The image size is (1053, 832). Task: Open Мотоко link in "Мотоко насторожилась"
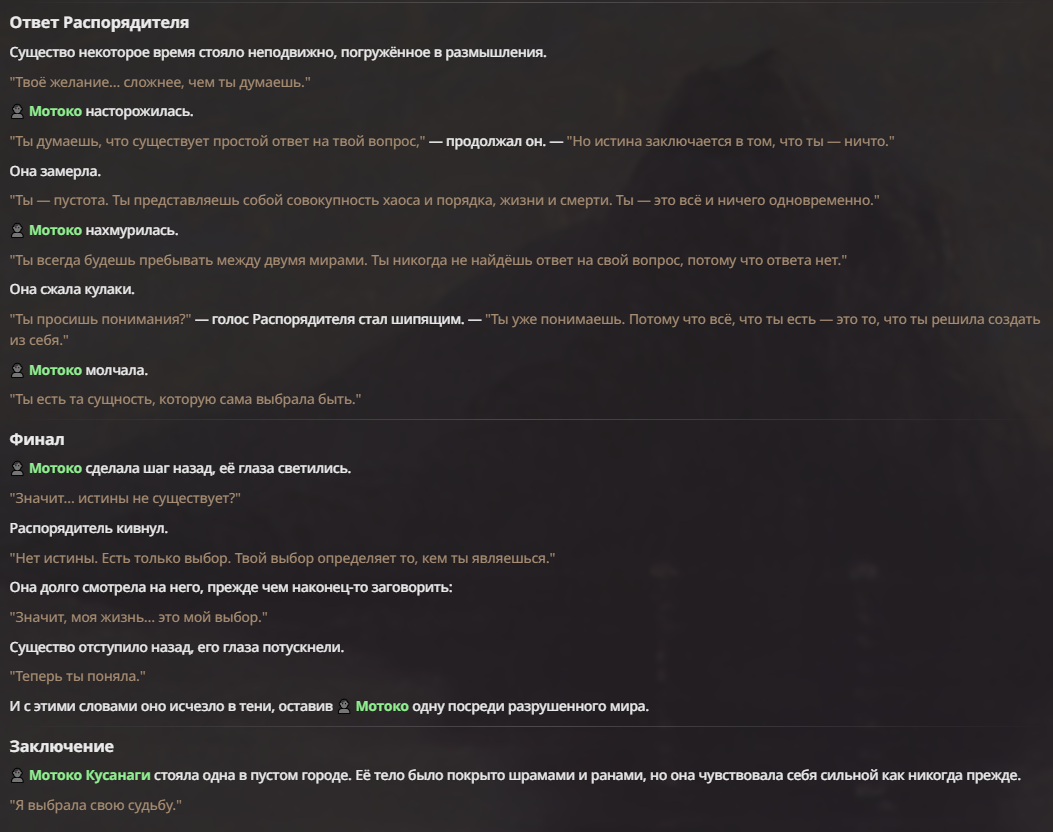click(55, 111)
